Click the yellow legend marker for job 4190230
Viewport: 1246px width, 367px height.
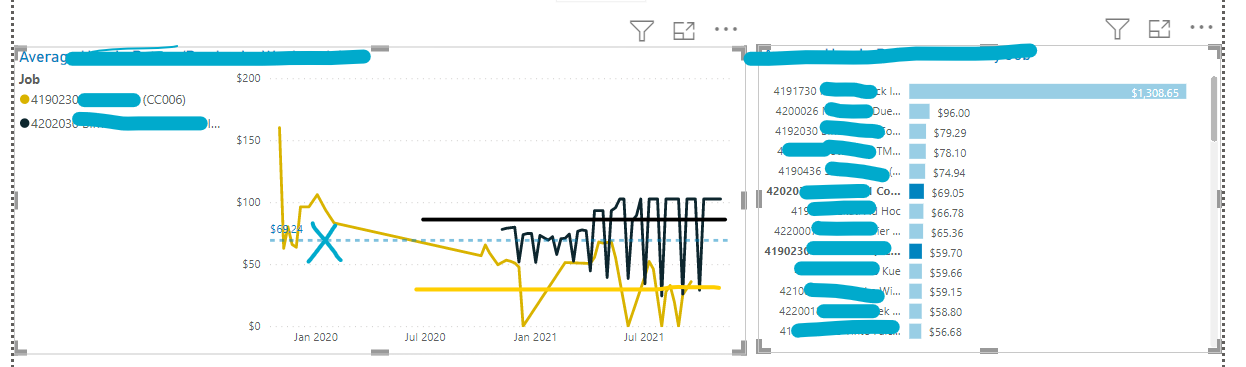[x=25, y=99]
